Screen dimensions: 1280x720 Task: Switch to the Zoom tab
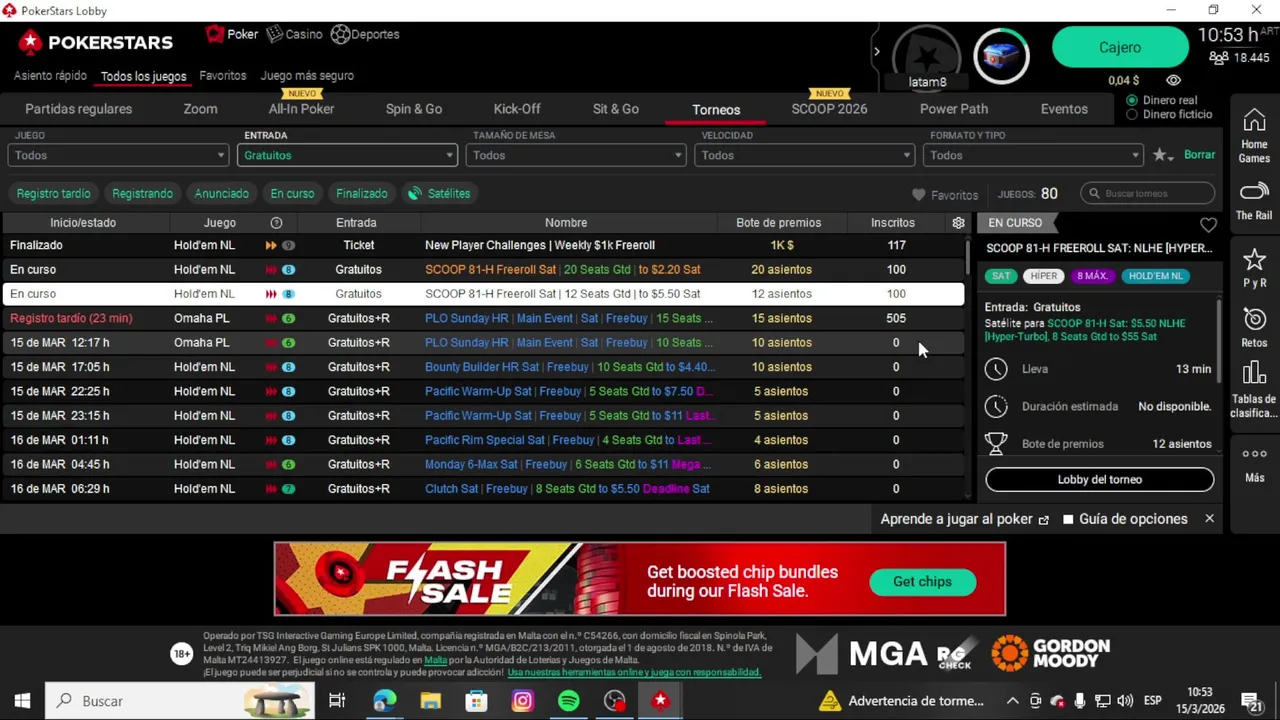pos(200,109)
